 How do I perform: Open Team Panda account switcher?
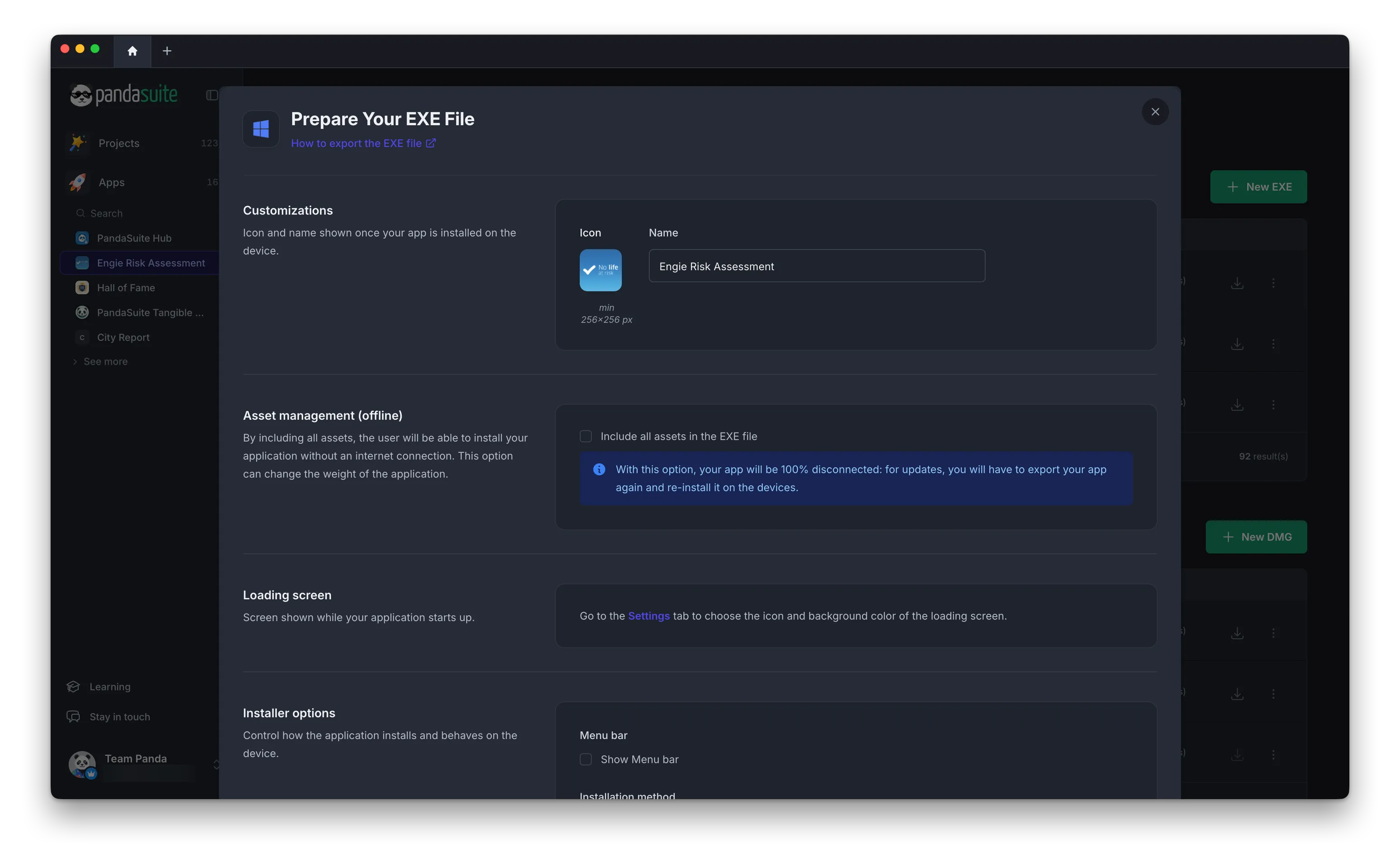pos(143,765)
